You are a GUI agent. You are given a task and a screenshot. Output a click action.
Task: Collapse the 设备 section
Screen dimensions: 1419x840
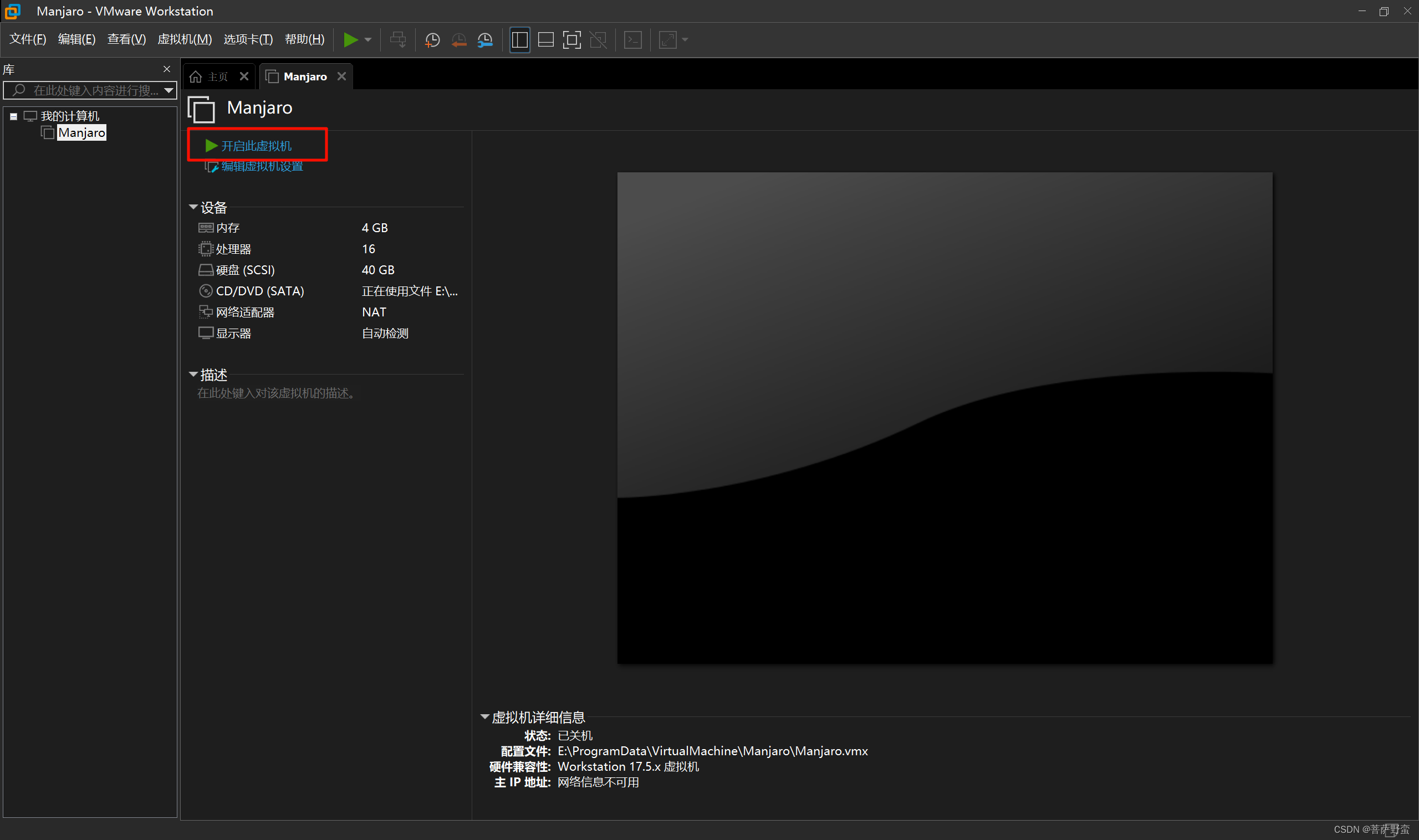click(x=193, y=207)
